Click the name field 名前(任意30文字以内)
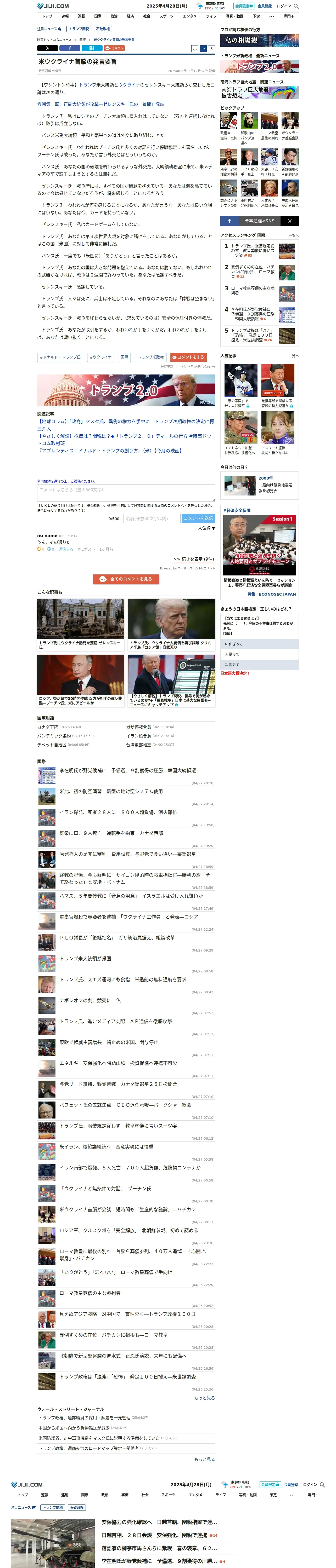 click(x=152, y=518)
